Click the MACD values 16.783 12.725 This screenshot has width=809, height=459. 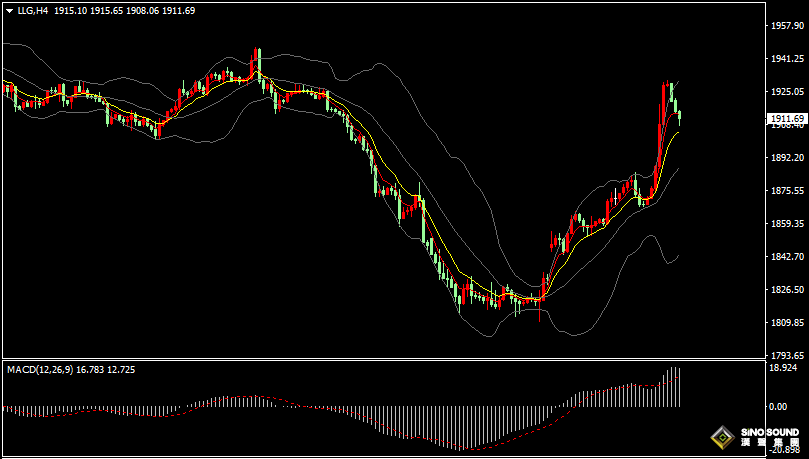tap(106, 370)
